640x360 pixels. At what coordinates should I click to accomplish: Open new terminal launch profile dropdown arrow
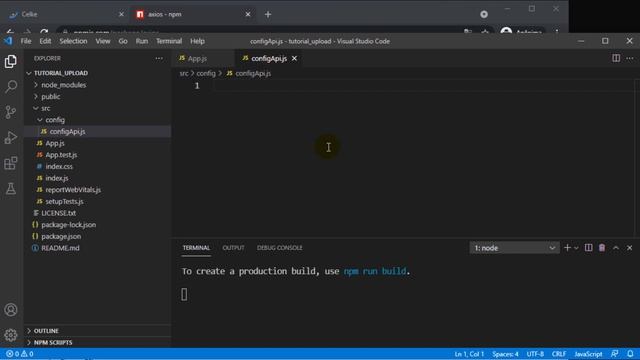point(576,248)
